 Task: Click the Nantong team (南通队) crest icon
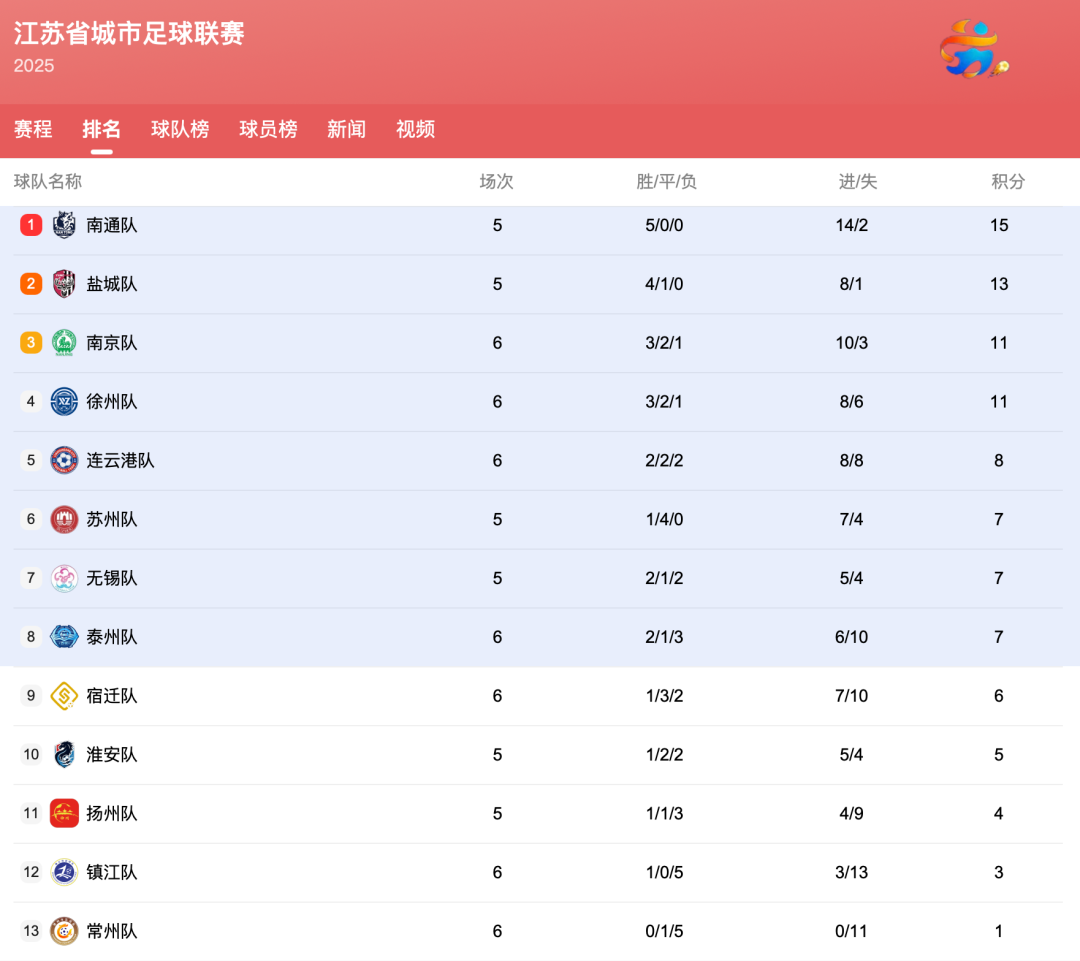point(64,225)
